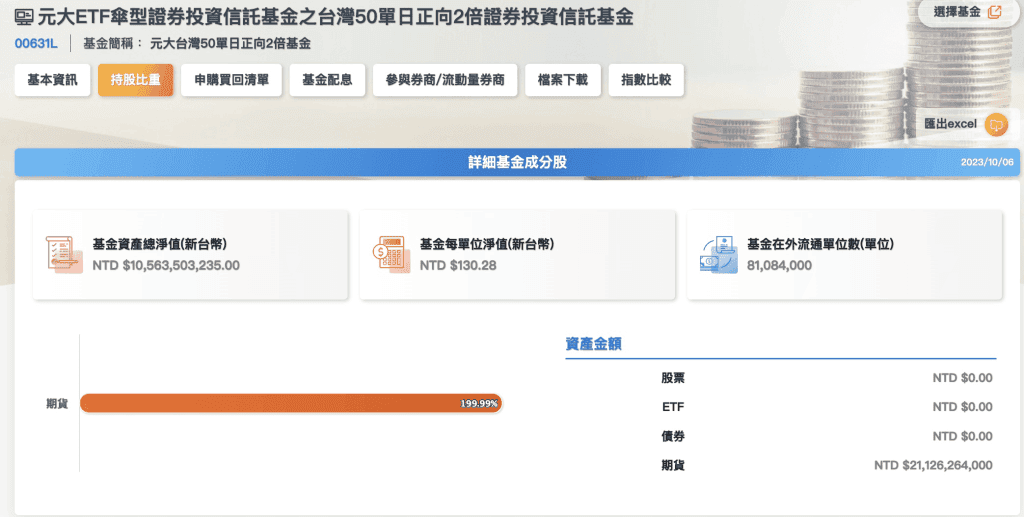Click the NTD $0.00 value for 債券

[963, 436]
